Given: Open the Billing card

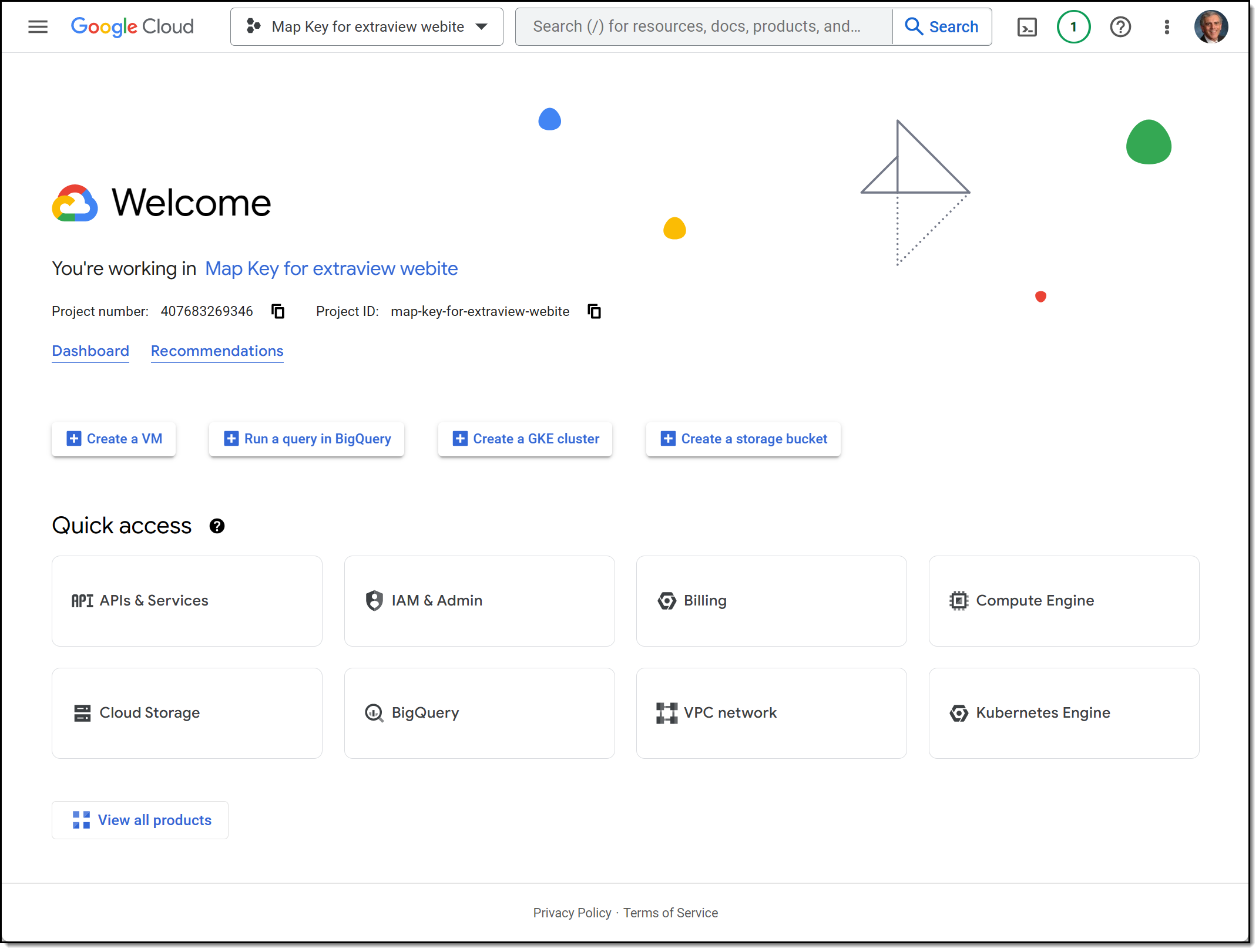Looking at the screenshot, I should click(x=771, y=601).
